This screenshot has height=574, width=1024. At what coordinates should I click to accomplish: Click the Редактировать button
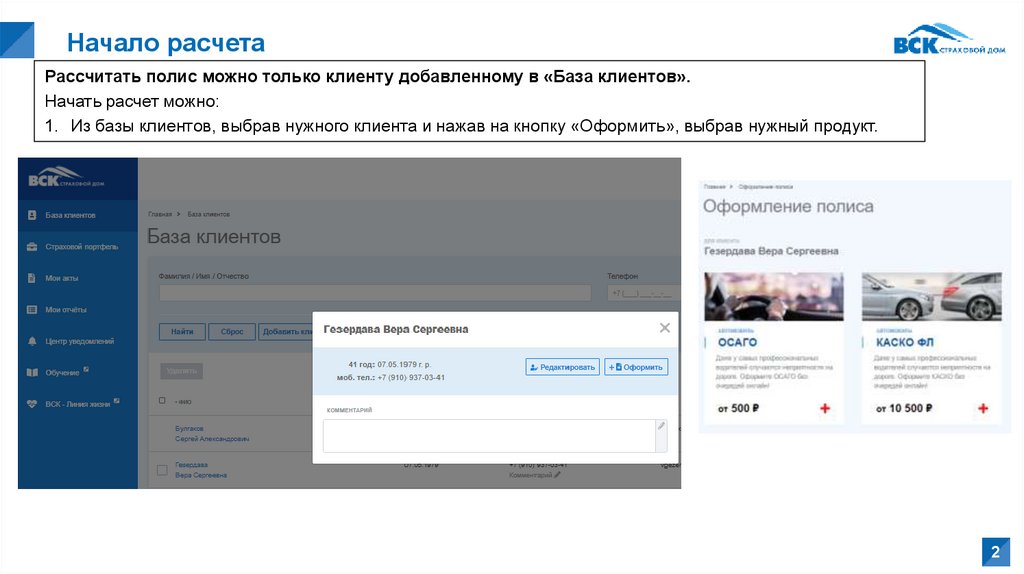562,367
